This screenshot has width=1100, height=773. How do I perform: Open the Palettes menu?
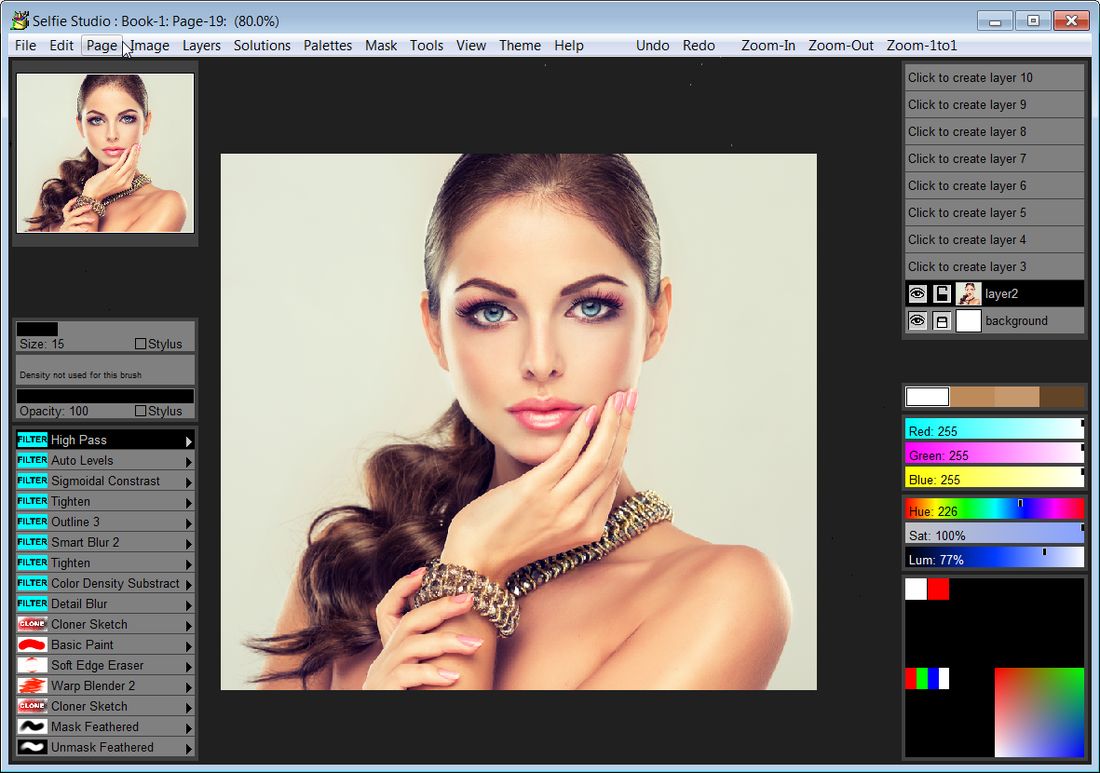click(327, 45)
